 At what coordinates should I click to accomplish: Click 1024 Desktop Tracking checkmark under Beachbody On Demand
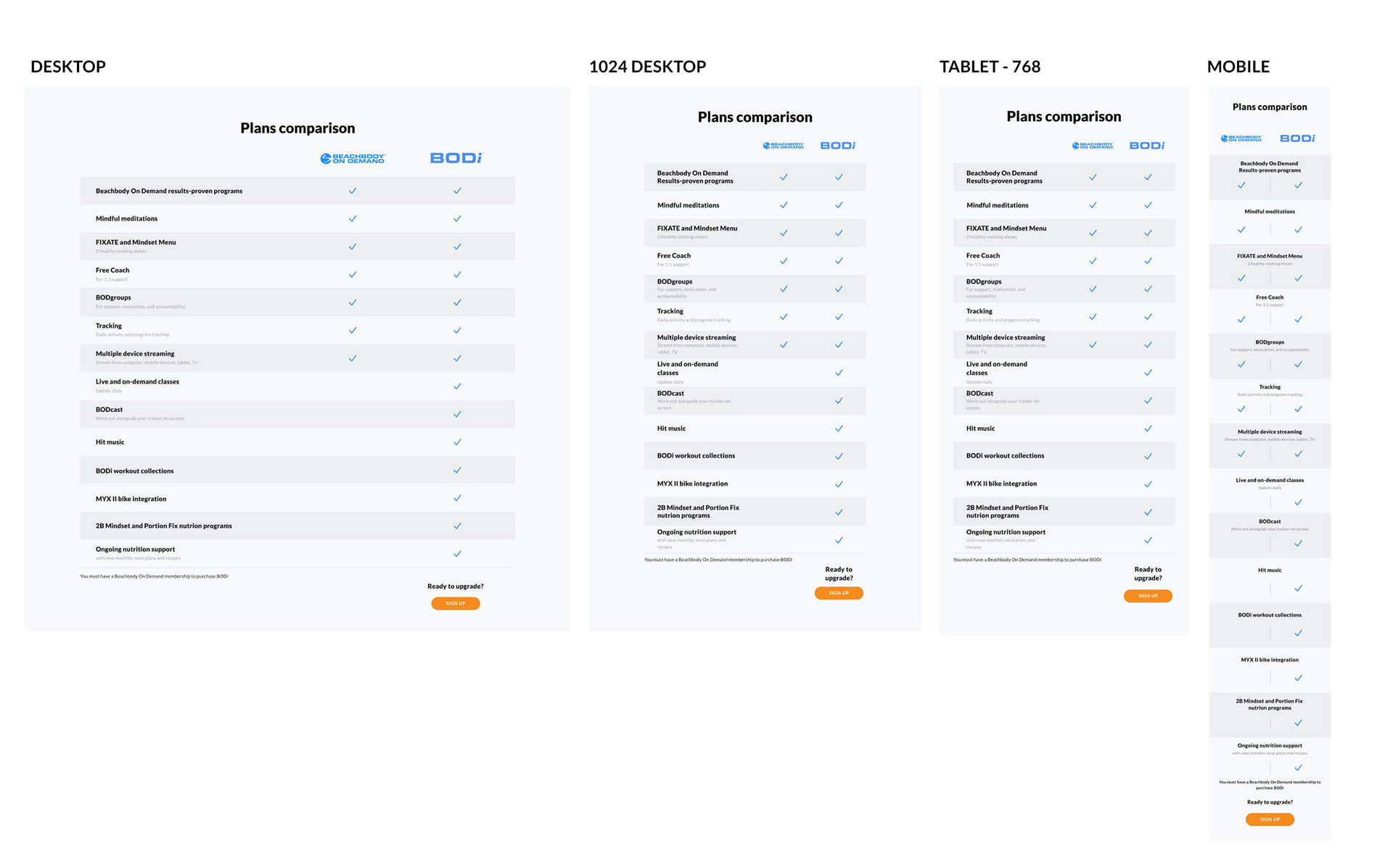coord(784,316)
